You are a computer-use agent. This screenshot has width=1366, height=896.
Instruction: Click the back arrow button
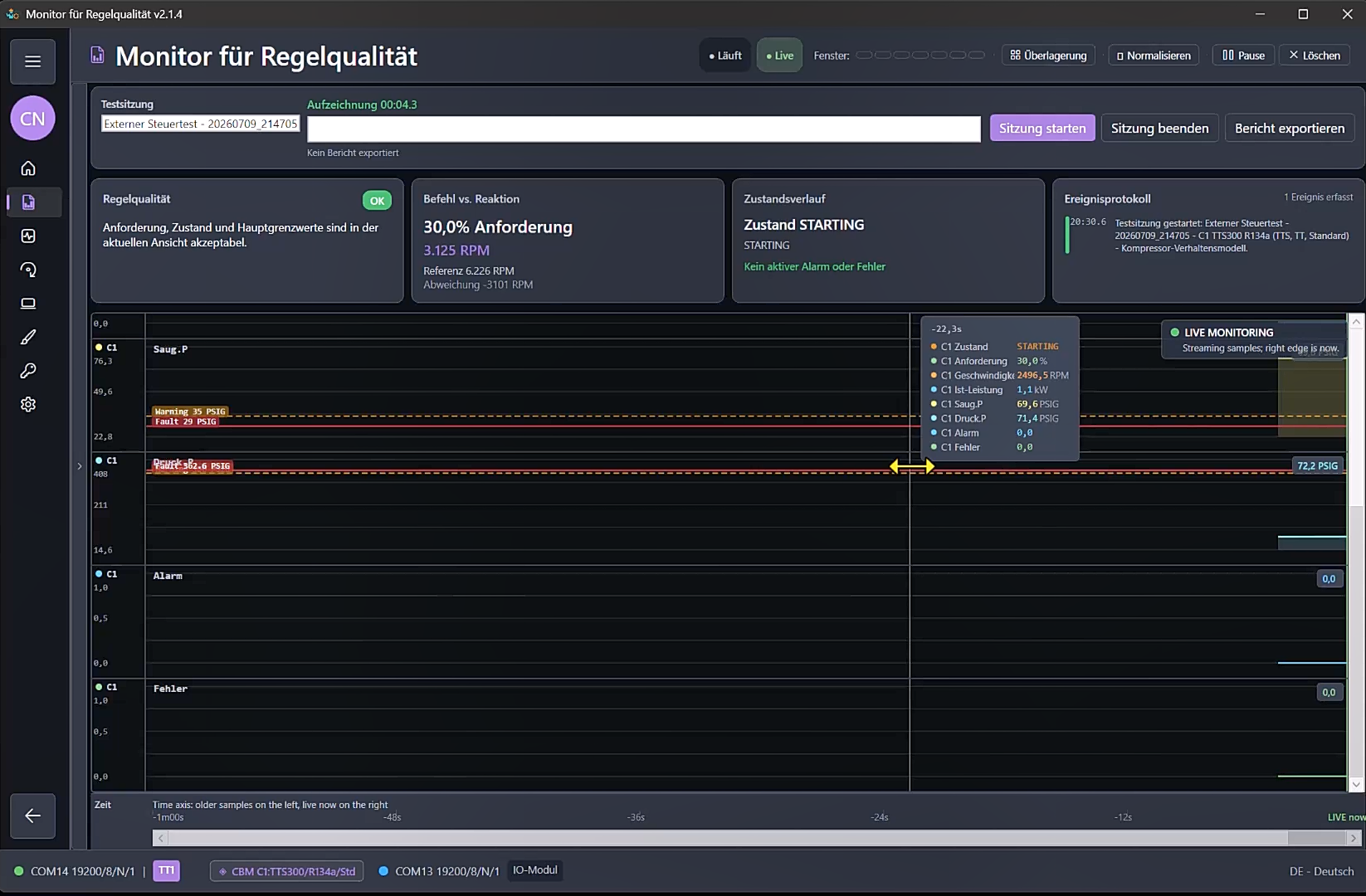pyautogui.click(x=32, y=816)
